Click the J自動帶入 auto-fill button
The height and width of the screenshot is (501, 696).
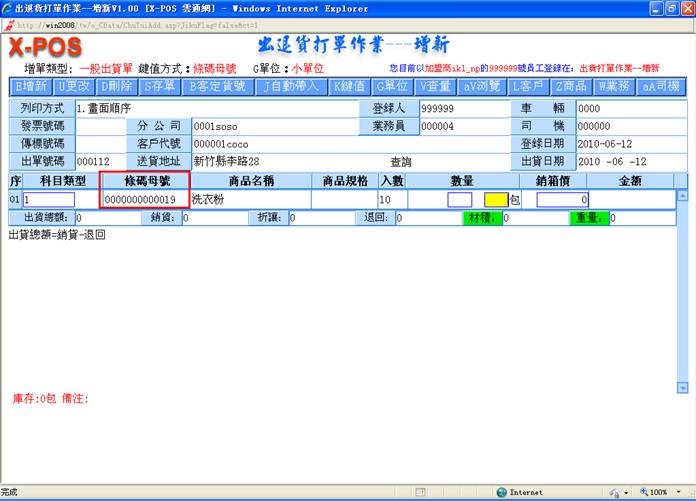coord(293,87)
